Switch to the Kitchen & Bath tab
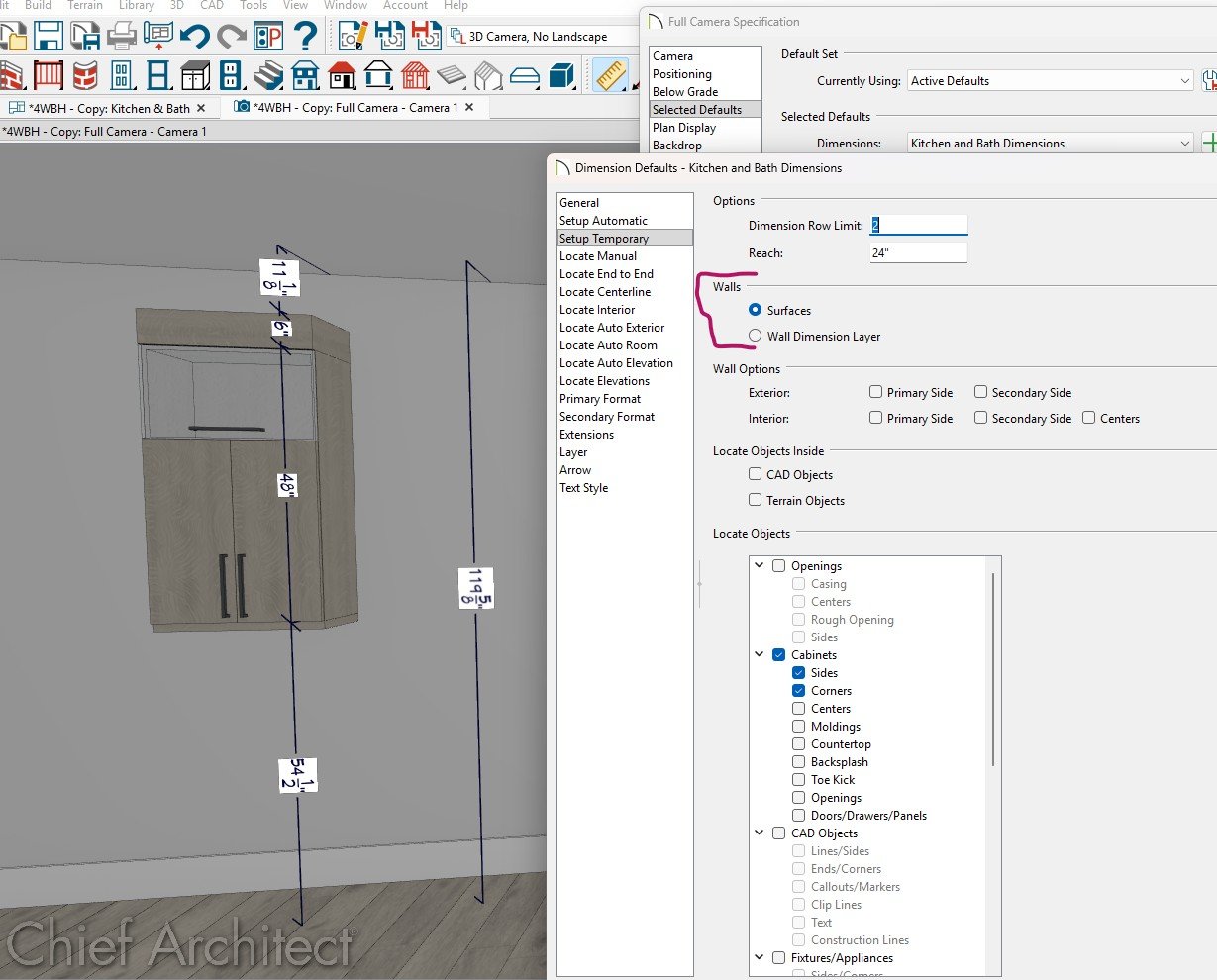Screen dimensions: 1217x980 (x=109, y=108)
